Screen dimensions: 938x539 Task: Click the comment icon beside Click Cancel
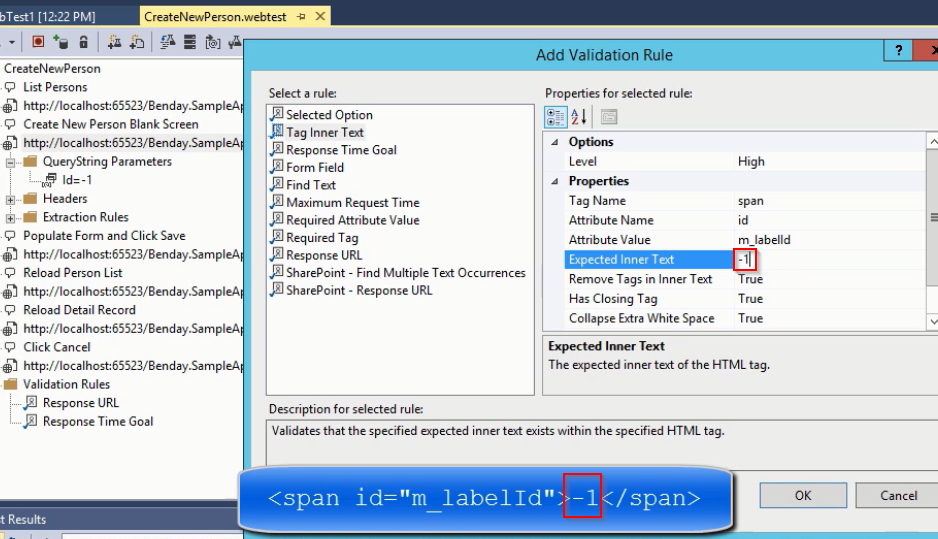point(10,347)
